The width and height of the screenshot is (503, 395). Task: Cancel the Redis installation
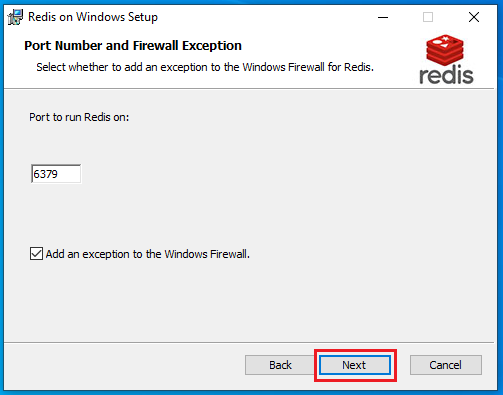click(x=446, y=365)
